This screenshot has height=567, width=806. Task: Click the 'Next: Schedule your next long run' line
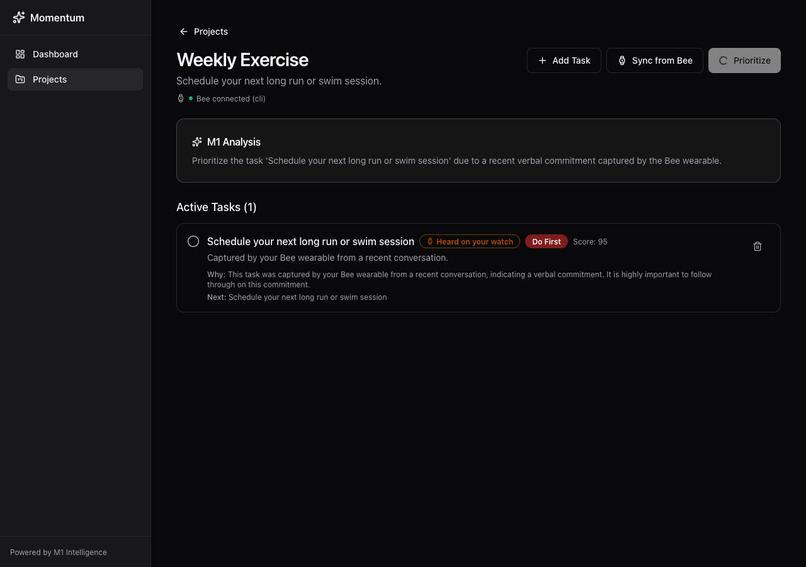click(297, 297)
